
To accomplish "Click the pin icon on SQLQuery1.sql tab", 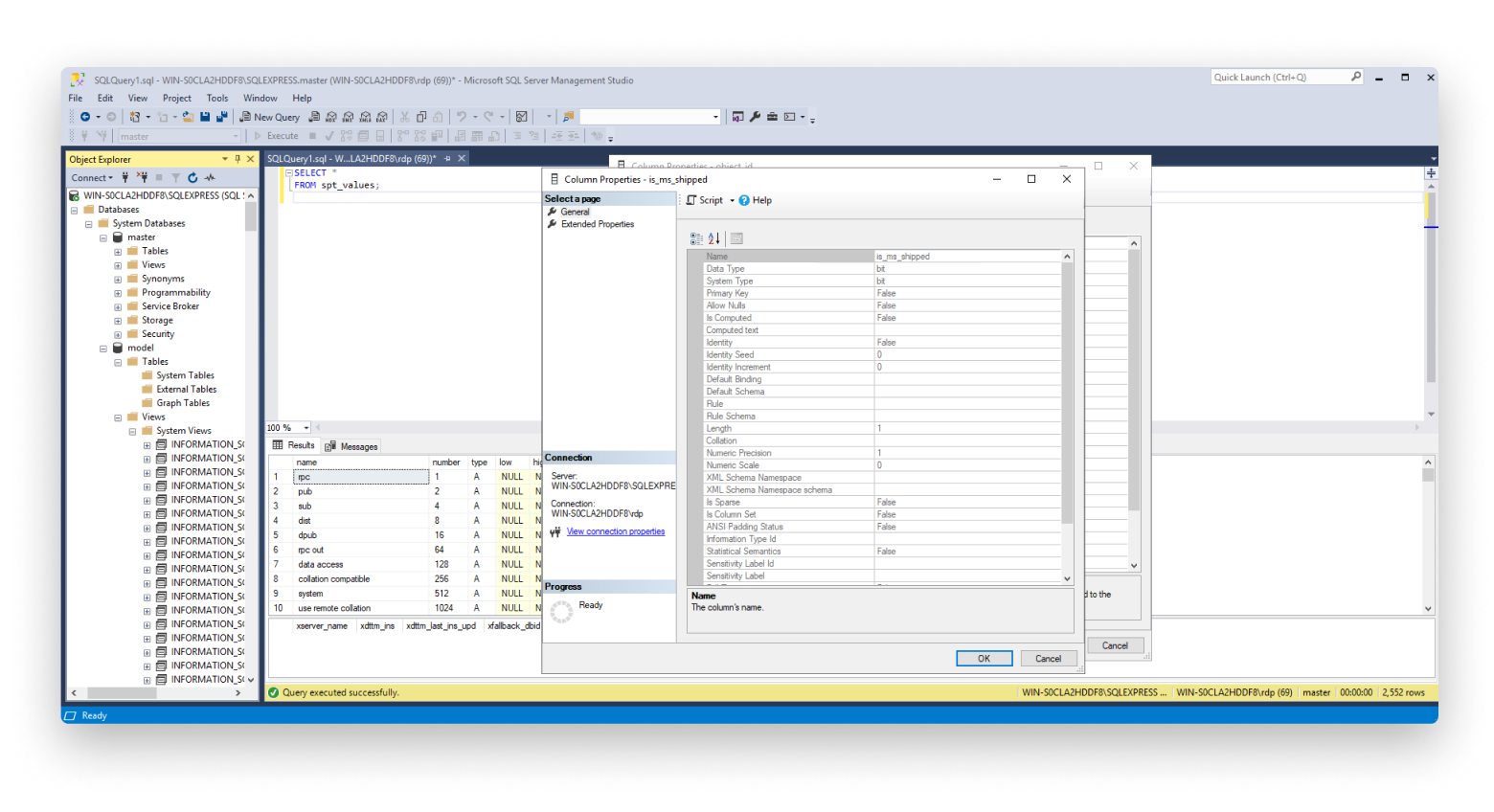I will (447, 159).
